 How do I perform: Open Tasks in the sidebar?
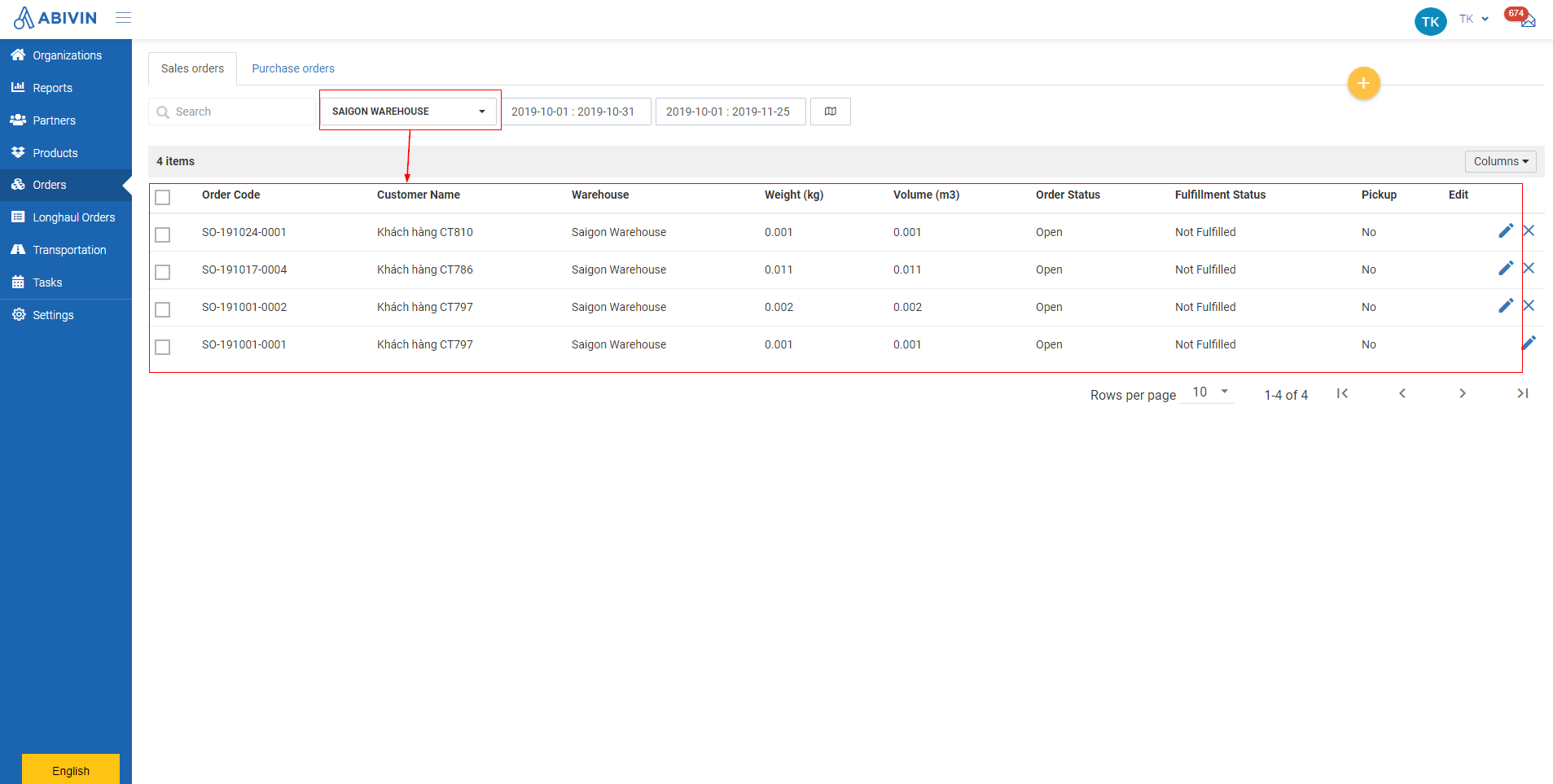click(65, 283)
